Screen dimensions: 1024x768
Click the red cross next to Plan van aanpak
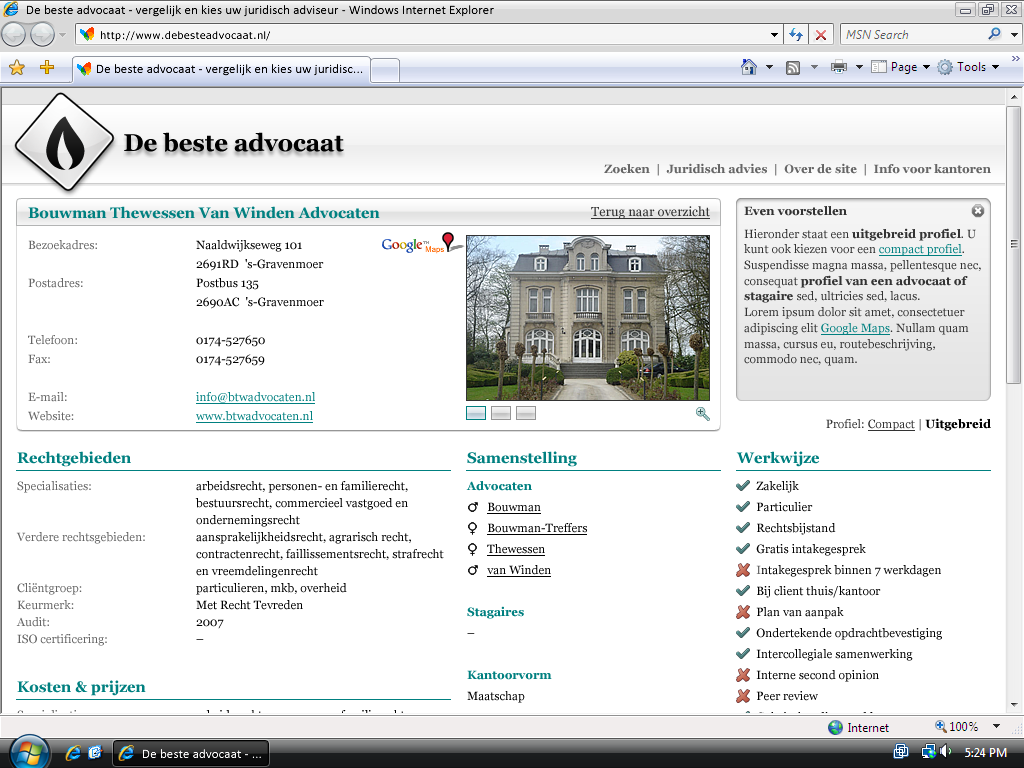click(x=743, y=612)
